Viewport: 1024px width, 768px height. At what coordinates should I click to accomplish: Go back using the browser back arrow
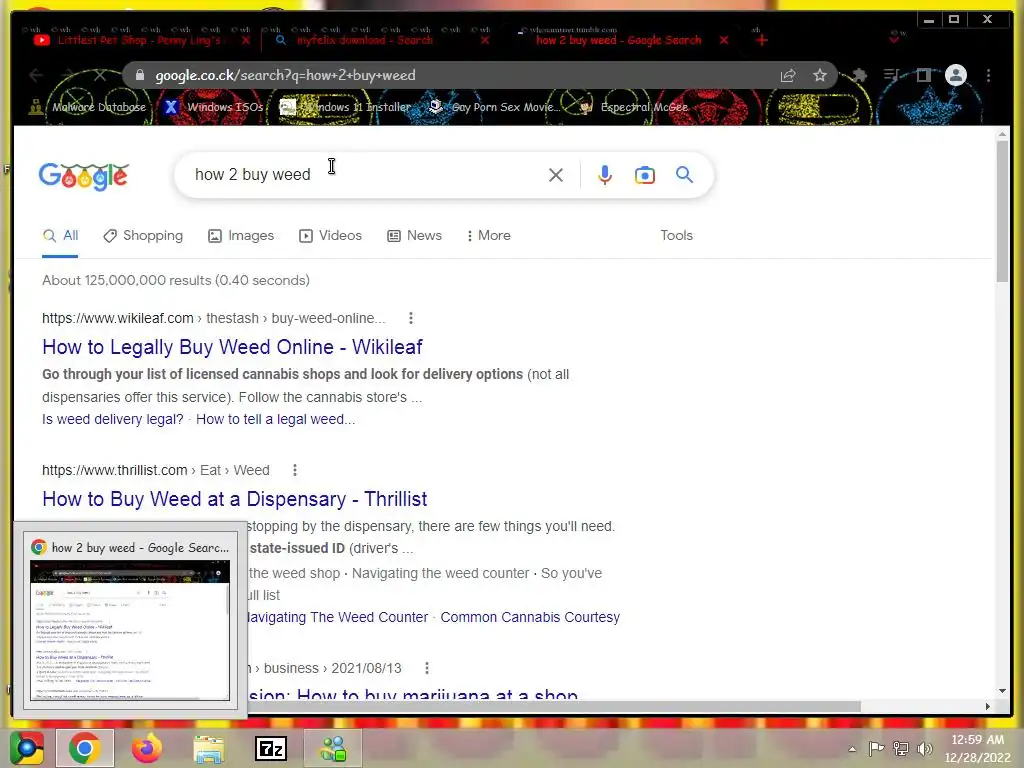click(x=36, y=75)
